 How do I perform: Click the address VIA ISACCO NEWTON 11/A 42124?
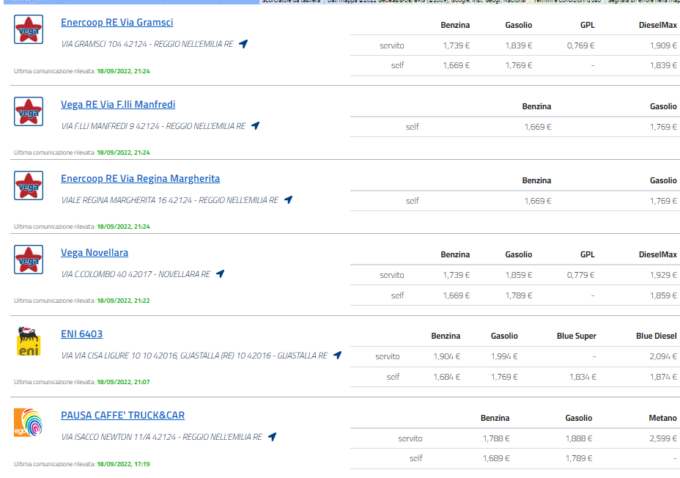[161, 437]
